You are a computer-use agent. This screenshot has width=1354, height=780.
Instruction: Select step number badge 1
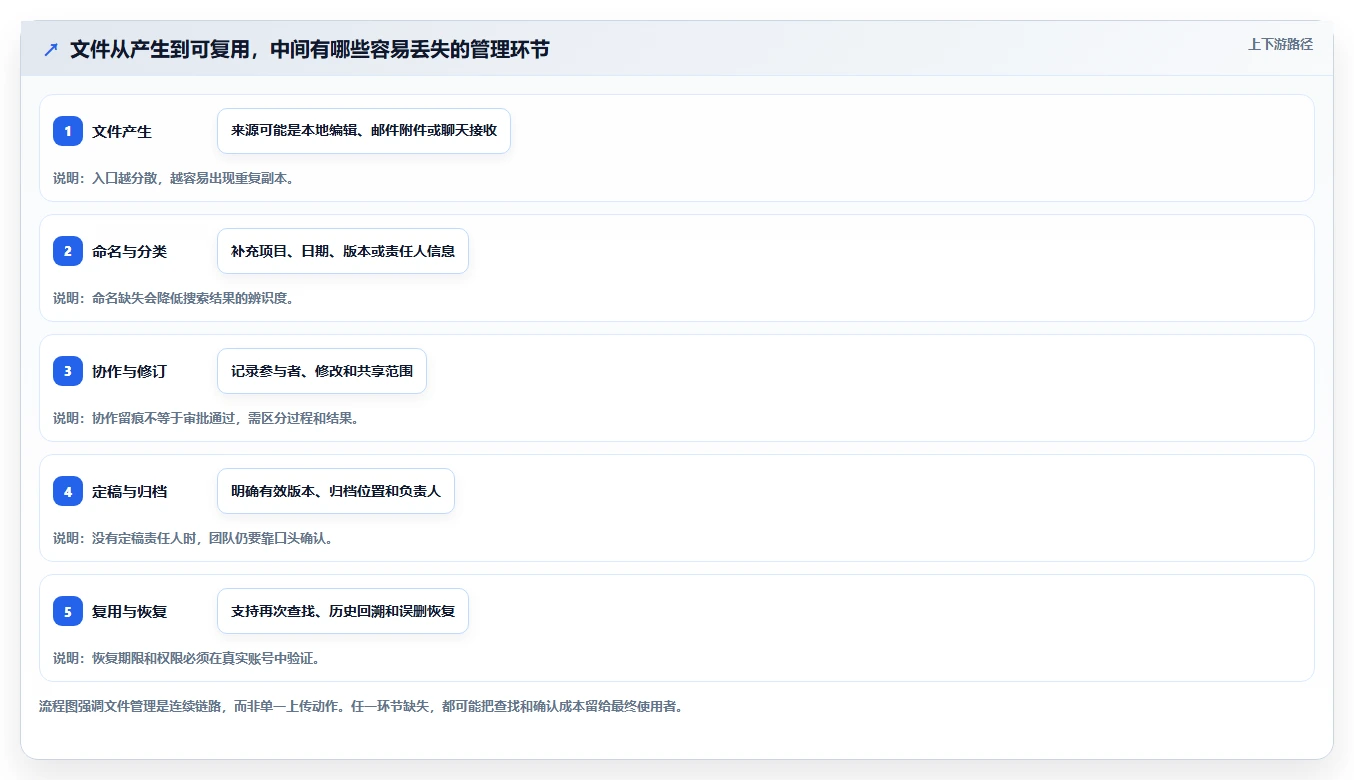coord(68,131)
